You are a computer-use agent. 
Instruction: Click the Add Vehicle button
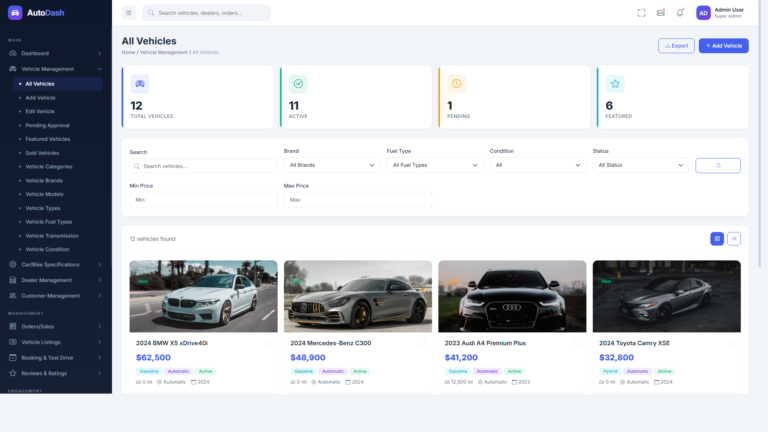click(x=723, y=46)
